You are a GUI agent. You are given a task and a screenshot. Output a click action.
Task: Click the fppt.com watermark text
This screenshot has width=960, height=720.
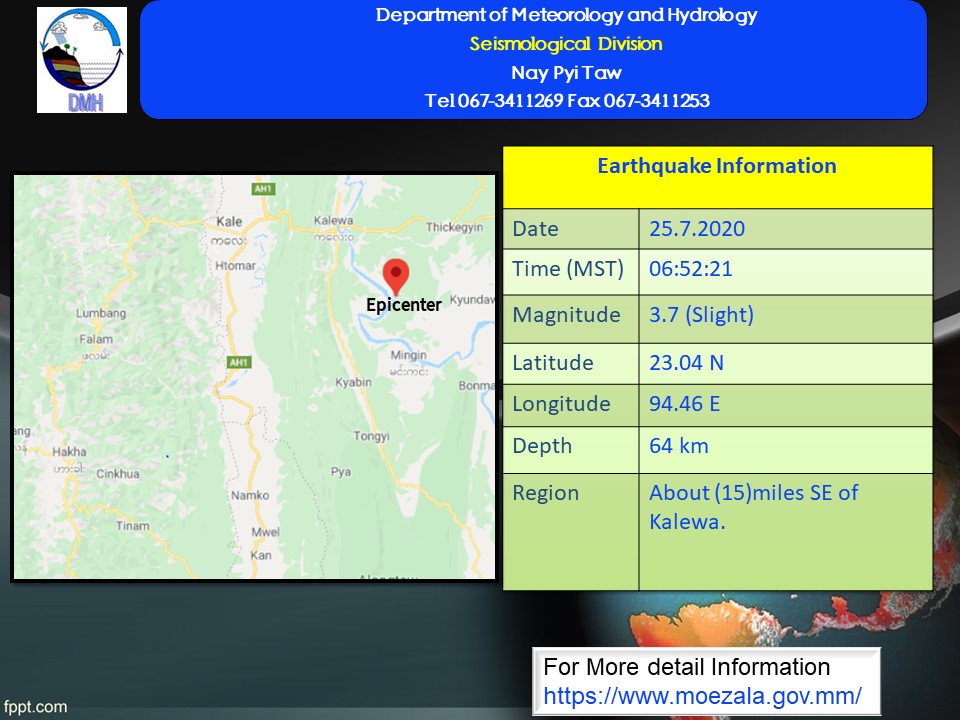pyautogui.click(x=36, y=707)
